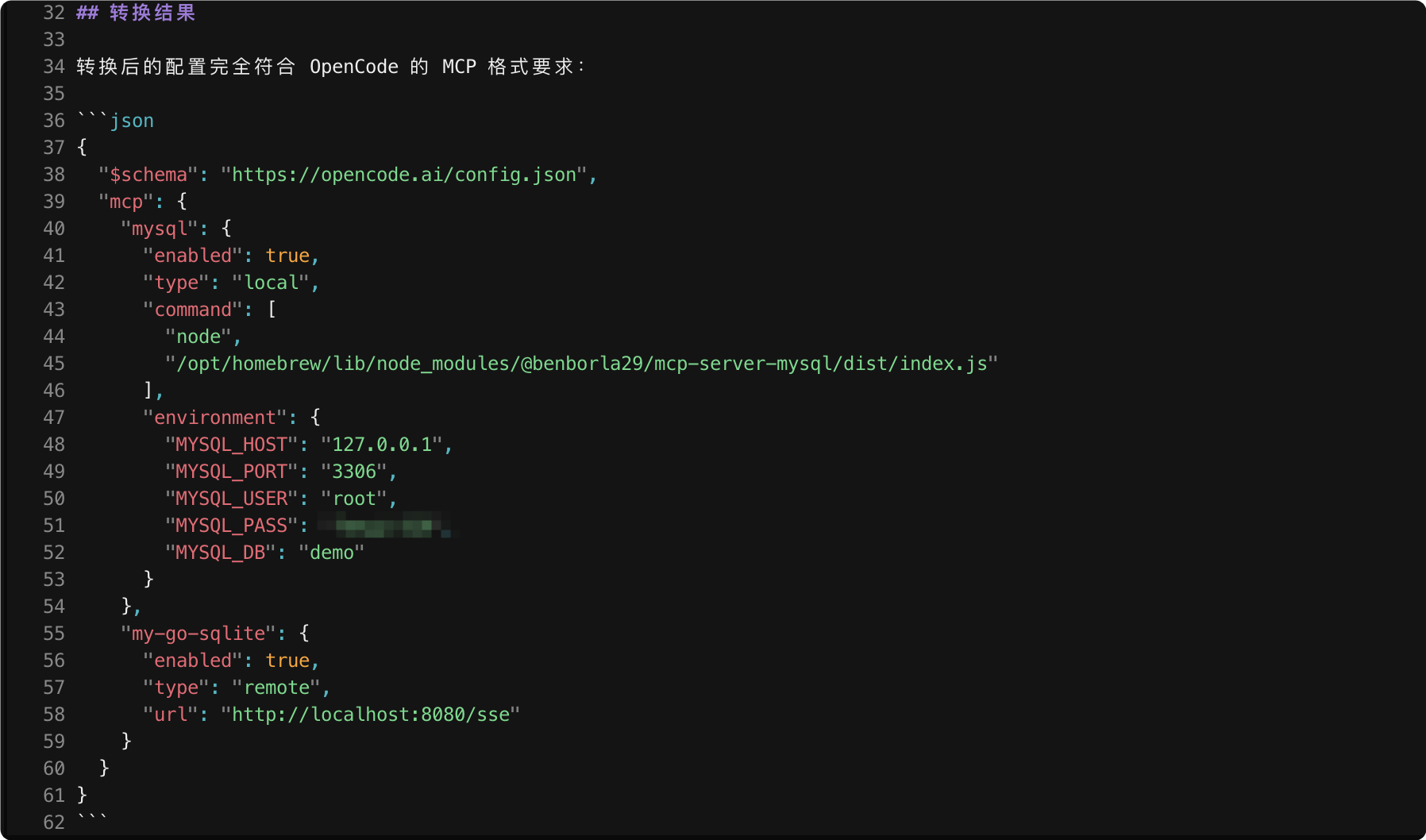Click the "local" type value
The image size is (1426, 840).
(x=271, y=283)
